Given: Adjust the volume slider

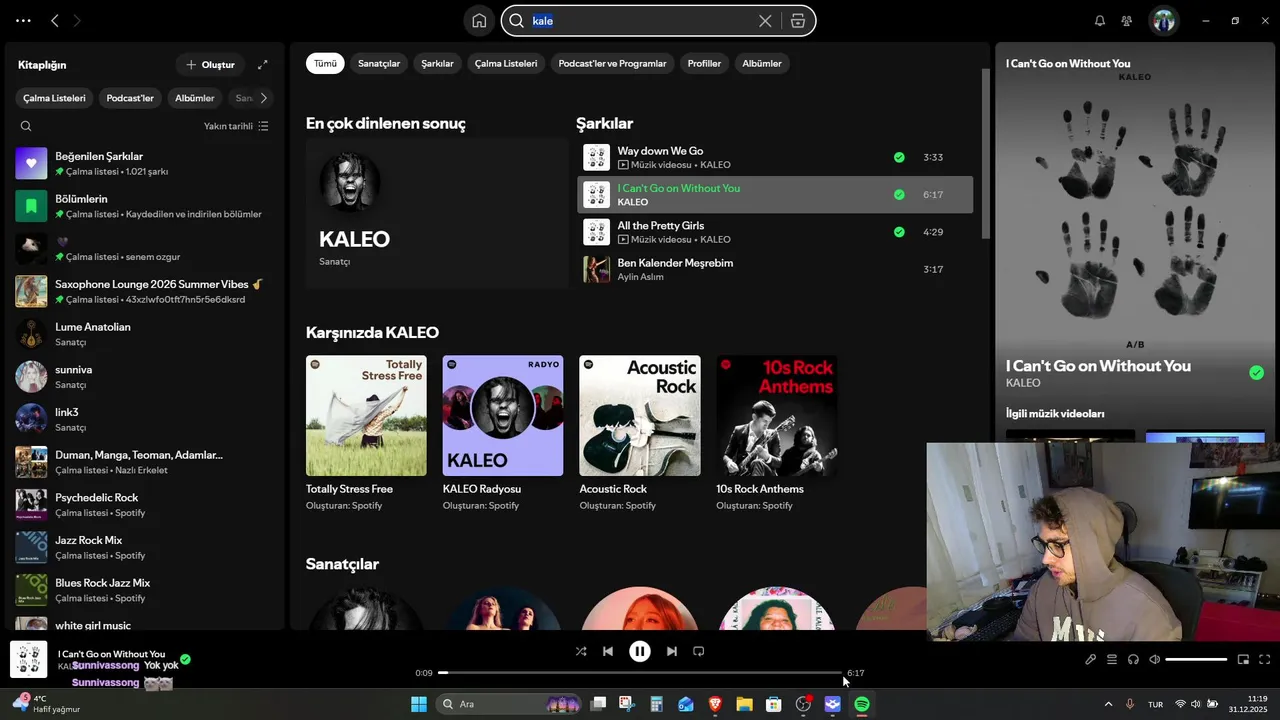Looking at the screenshot, I should click(1196, 659).
